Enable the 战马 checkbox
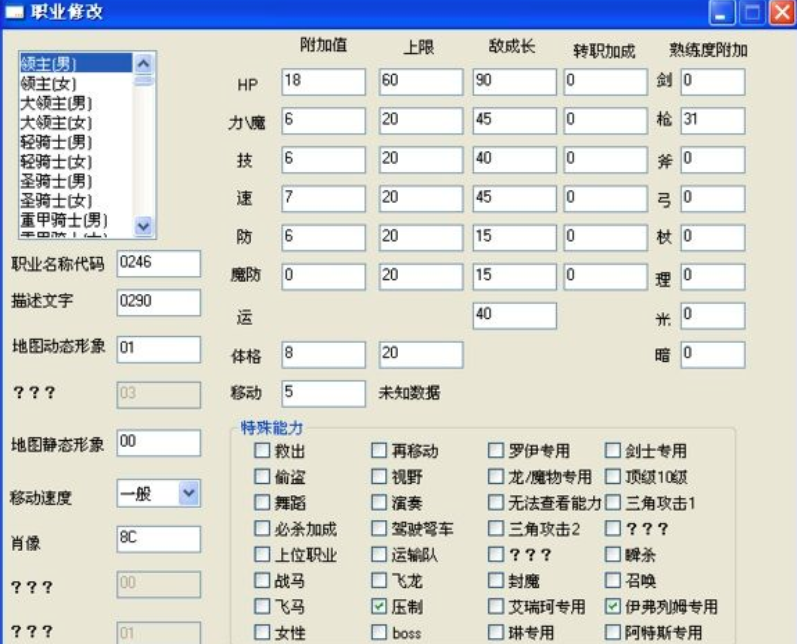 [262, 580]
